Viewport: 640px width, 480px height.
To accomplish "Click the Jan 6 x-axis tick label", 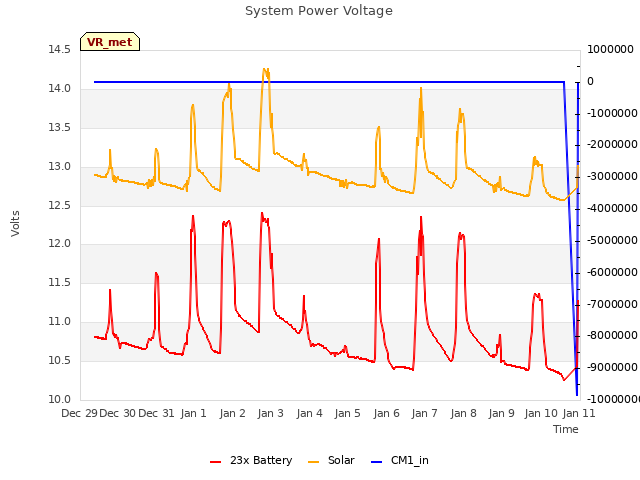I will [x=387, y=413].
